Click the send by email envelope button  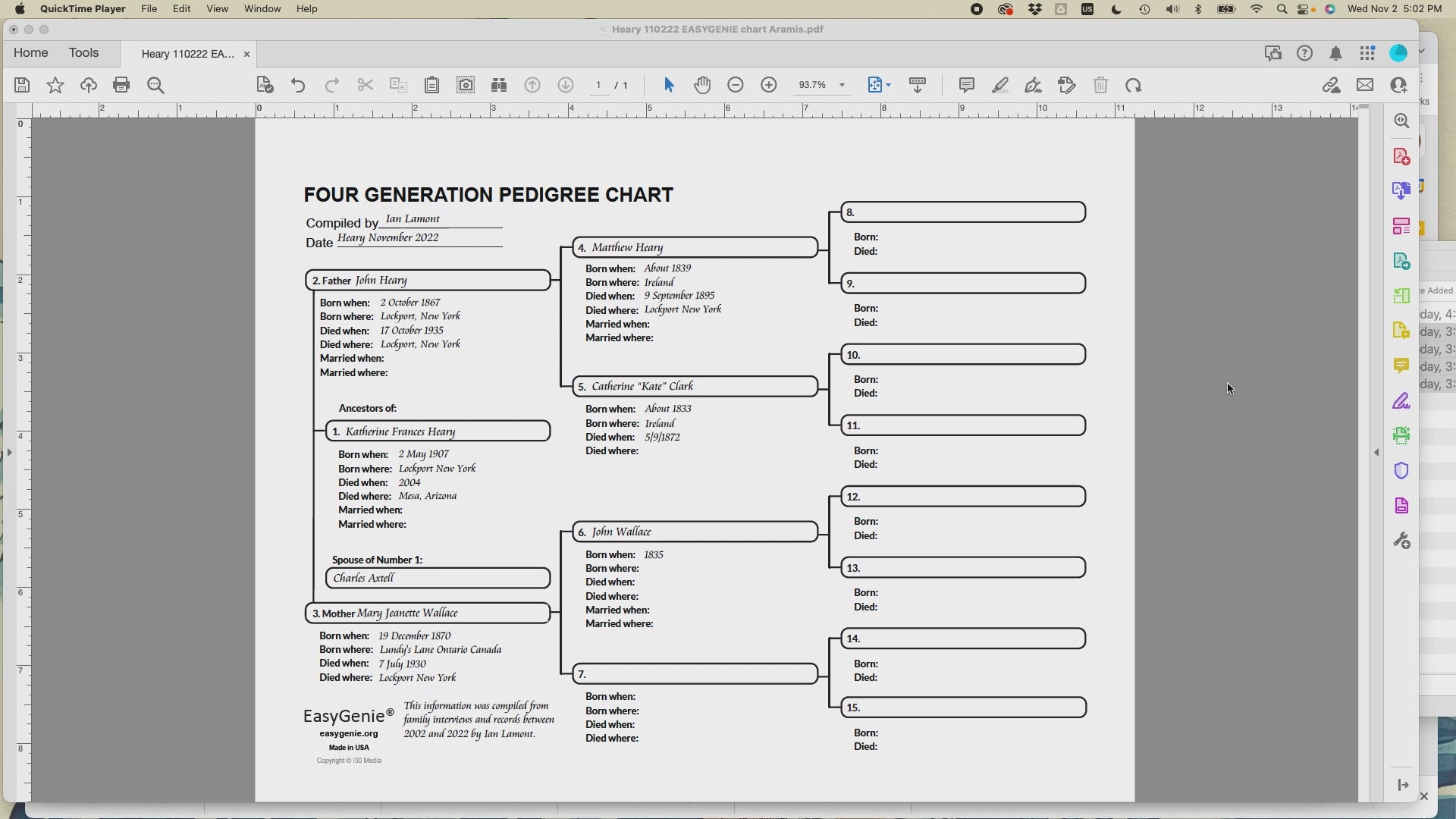1365,85
